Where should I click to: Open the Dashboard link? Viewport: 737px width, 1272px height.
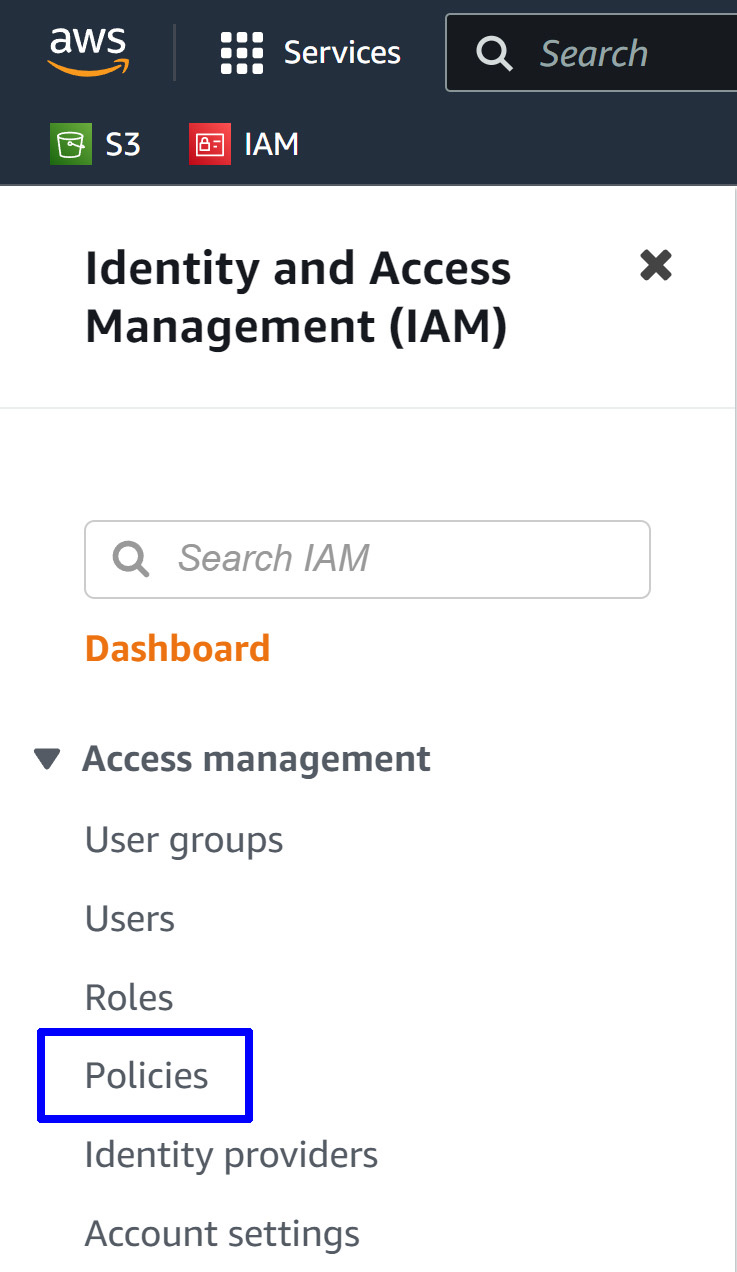pyautogui.click(x=178, y=648)
